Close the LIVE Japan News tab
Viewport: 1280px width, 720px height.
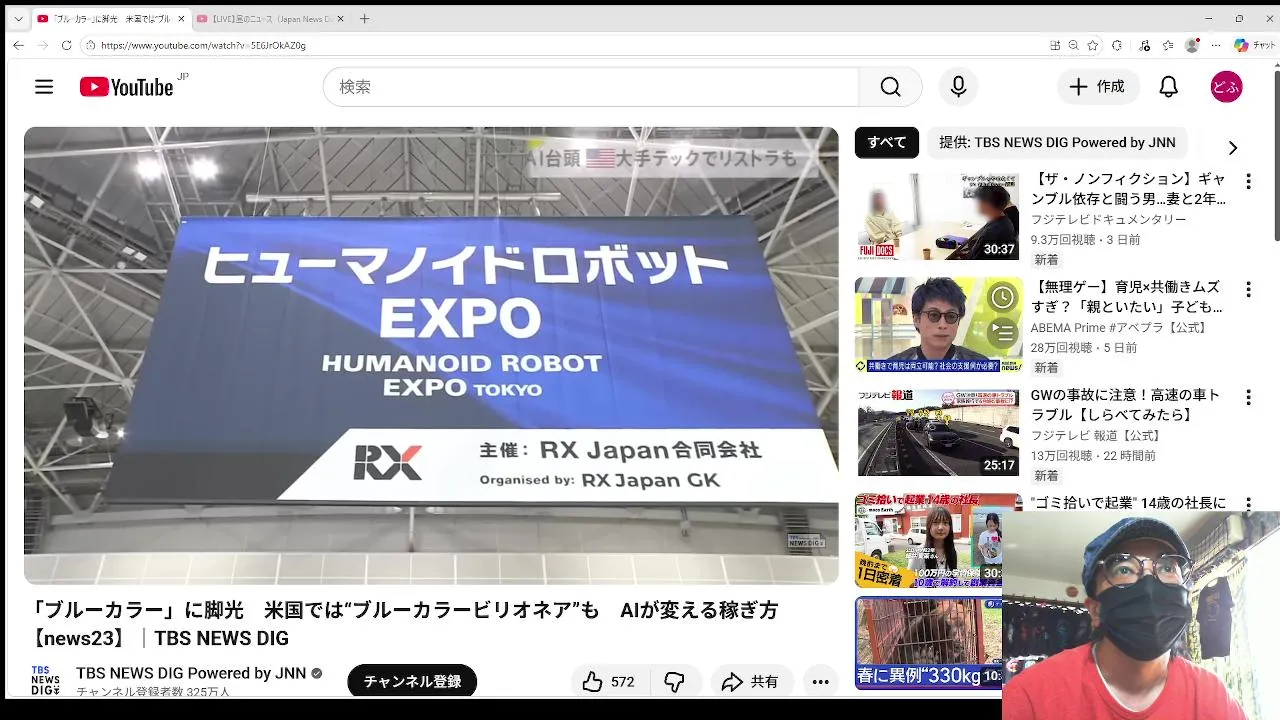tap(340, 19)
